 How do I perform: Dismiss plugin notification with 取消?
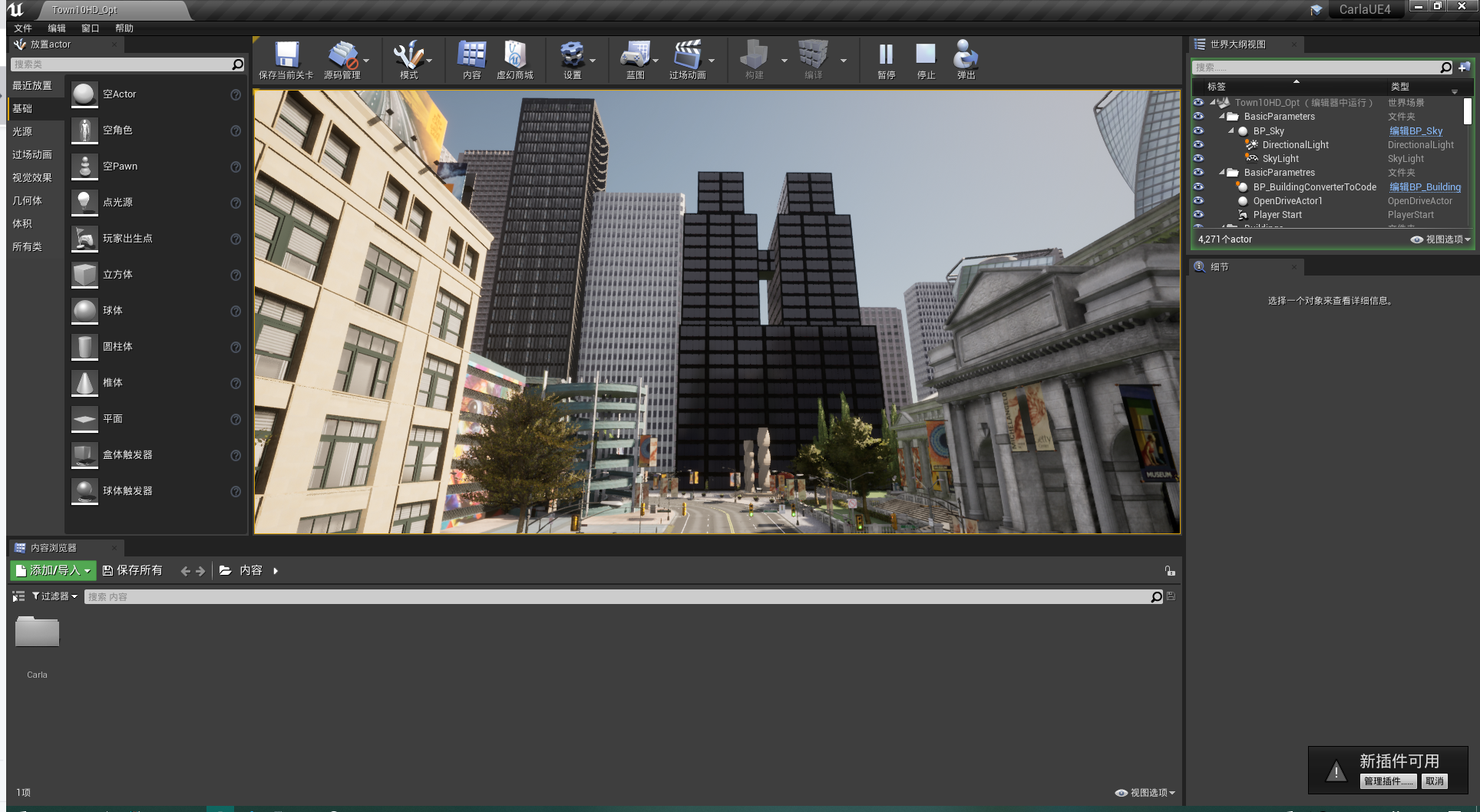click(1435, 781)
